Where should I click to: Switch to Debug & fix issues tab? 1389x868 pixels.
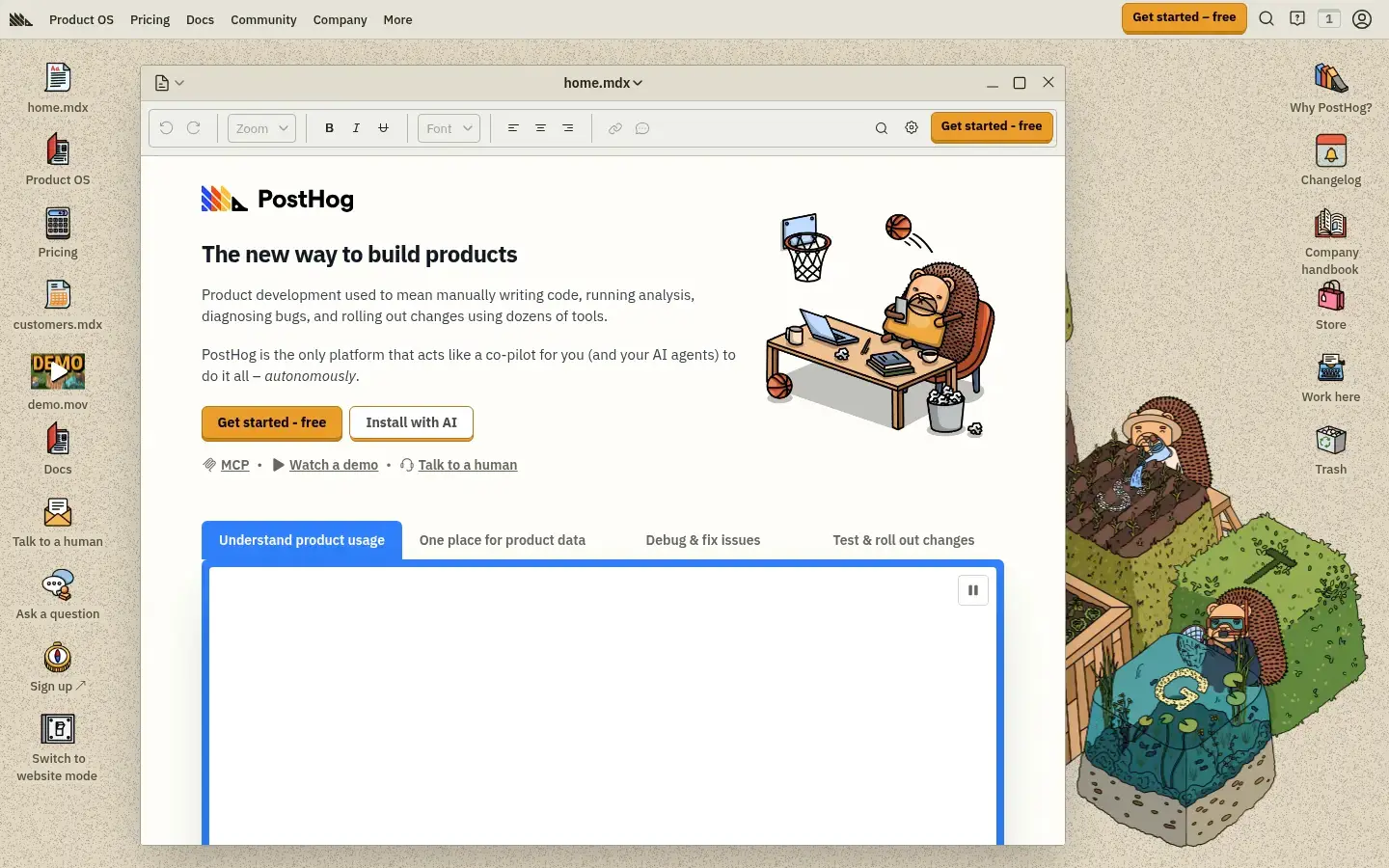[703, 540]
